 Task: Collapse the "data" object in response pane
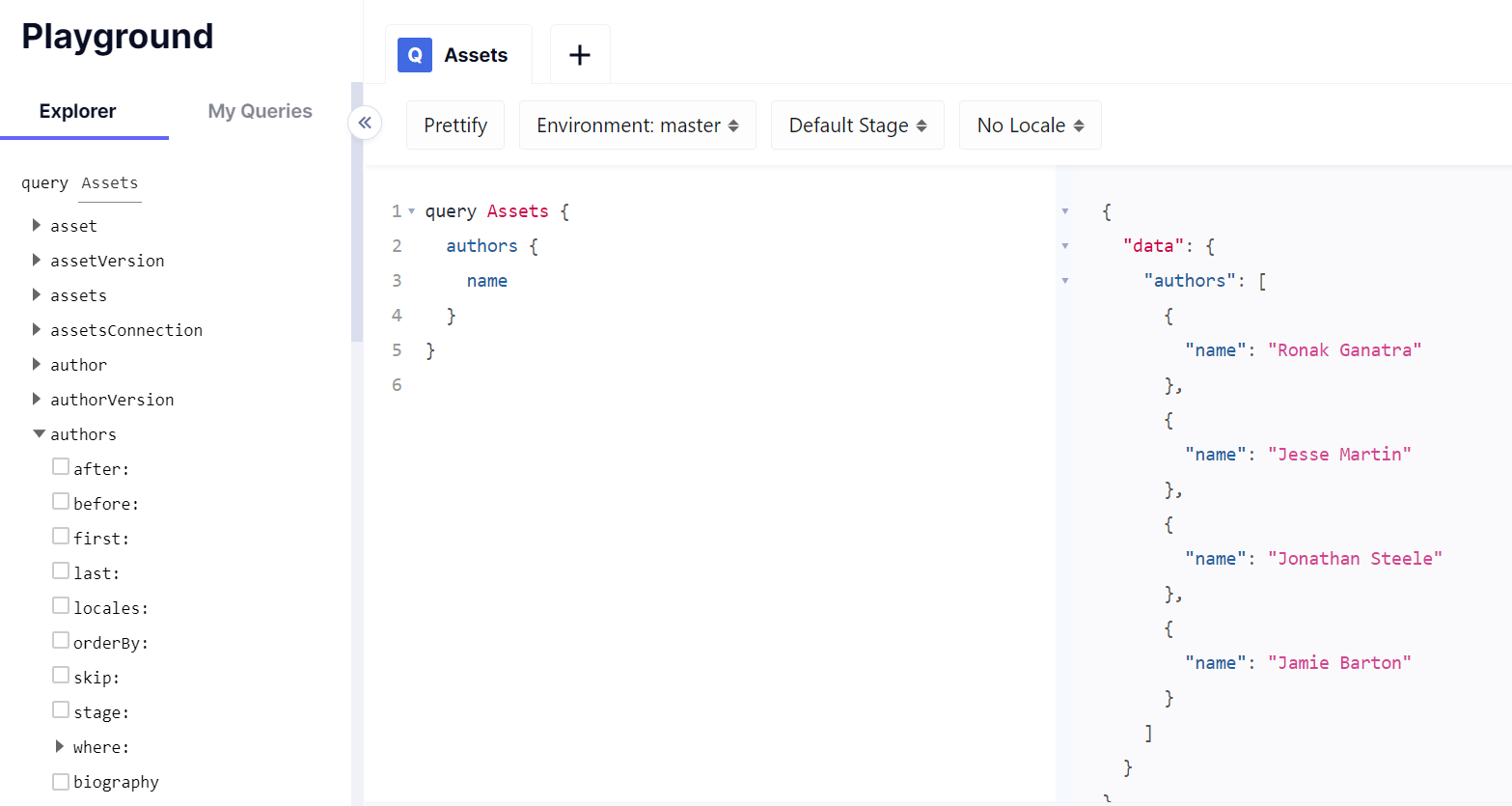[x=1065, y=246]
